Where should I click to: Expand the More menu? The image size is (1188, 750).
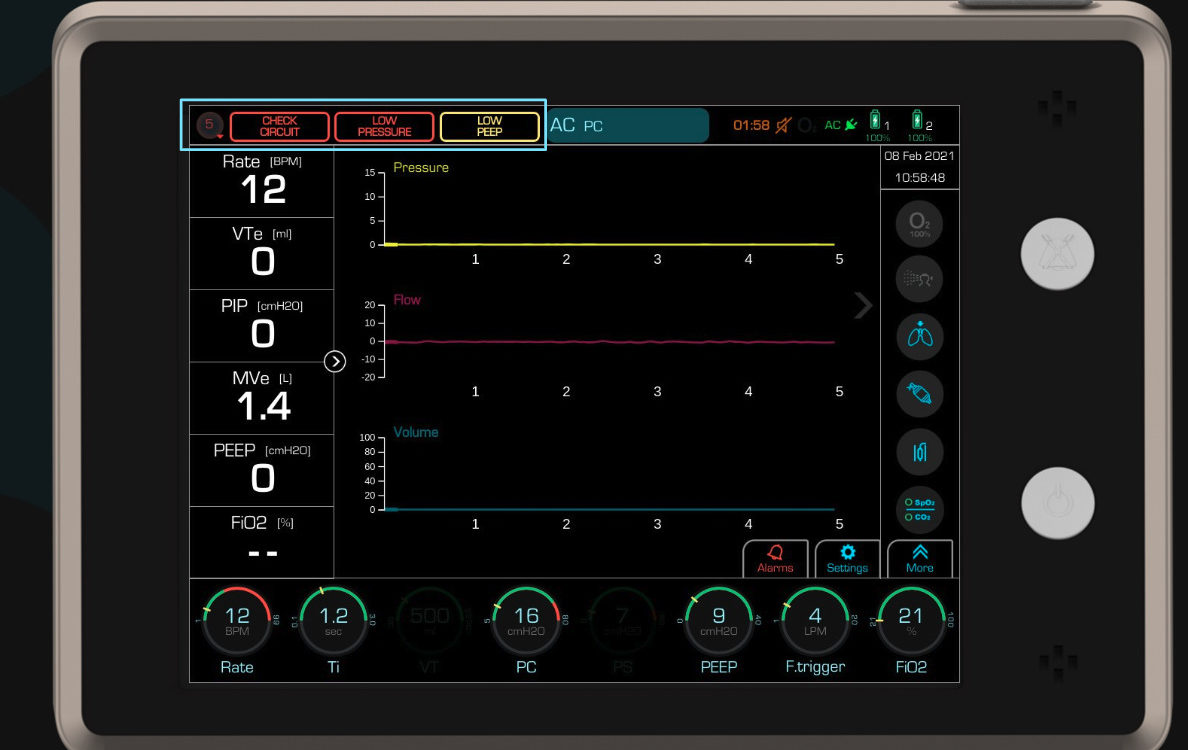point(919,558)
